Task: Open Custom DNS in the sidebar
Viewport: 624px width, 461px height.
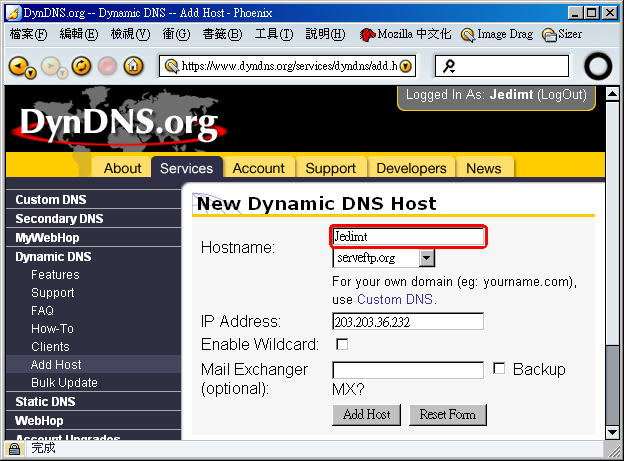Action: point(51,199)
